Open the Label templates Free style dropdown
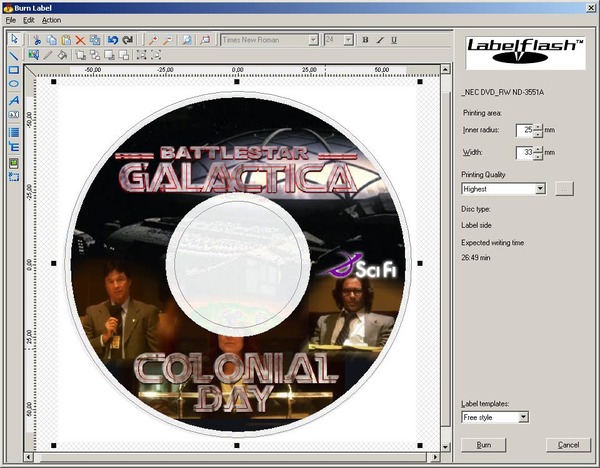The image size is (600, 468). pos(523,417)
